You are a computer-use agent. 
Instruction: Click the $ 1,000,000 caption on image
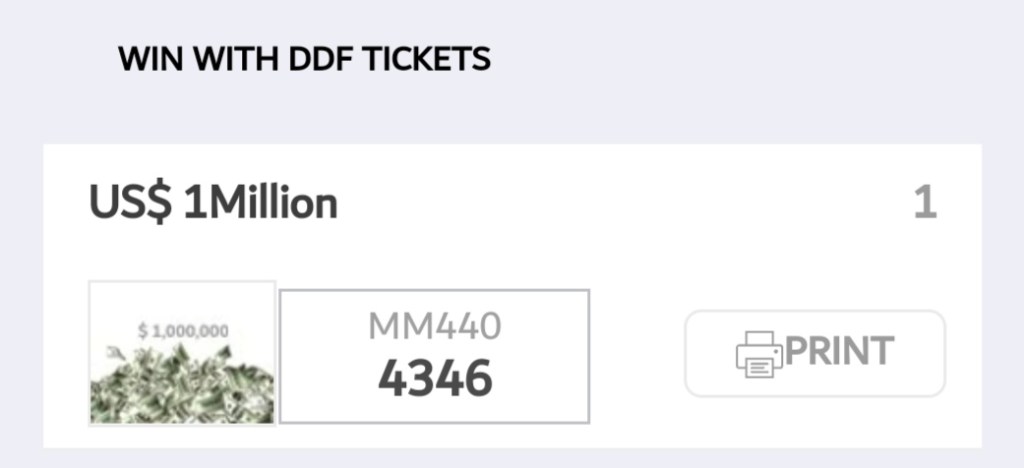point(182,329)
